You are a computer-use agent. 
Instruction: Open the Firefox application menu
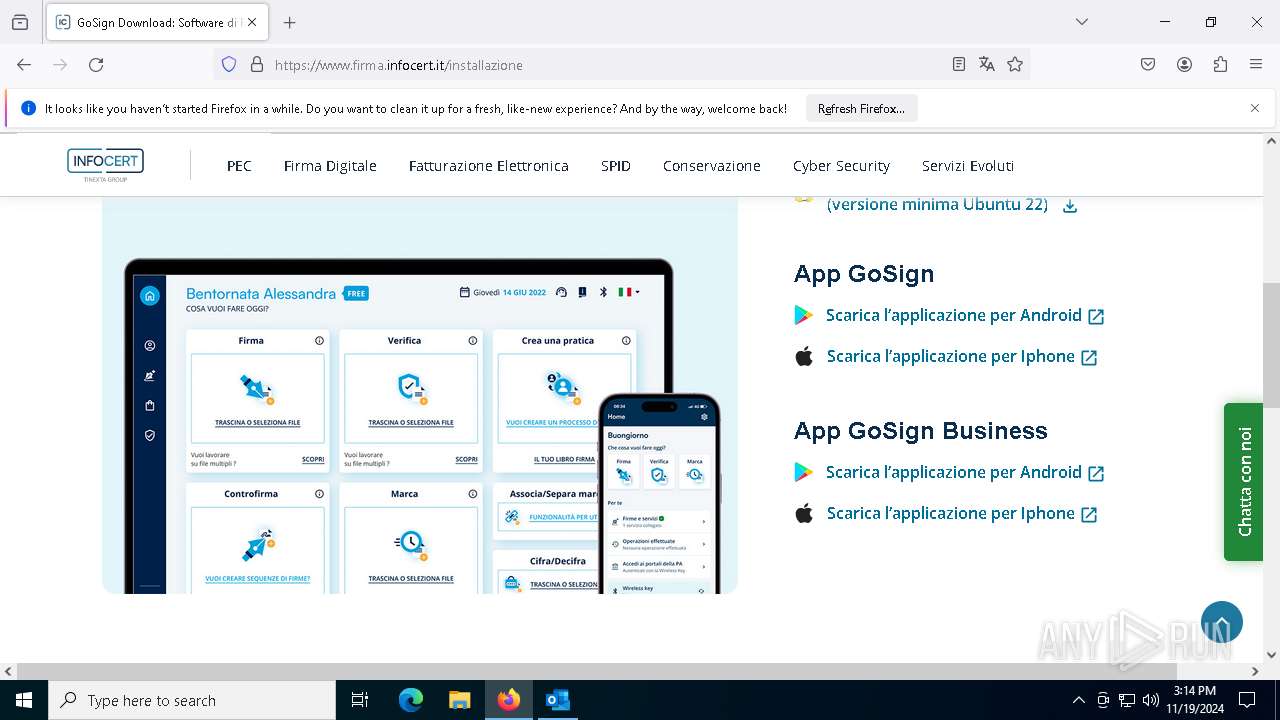pyautogui.click(x=1256, y=64)
